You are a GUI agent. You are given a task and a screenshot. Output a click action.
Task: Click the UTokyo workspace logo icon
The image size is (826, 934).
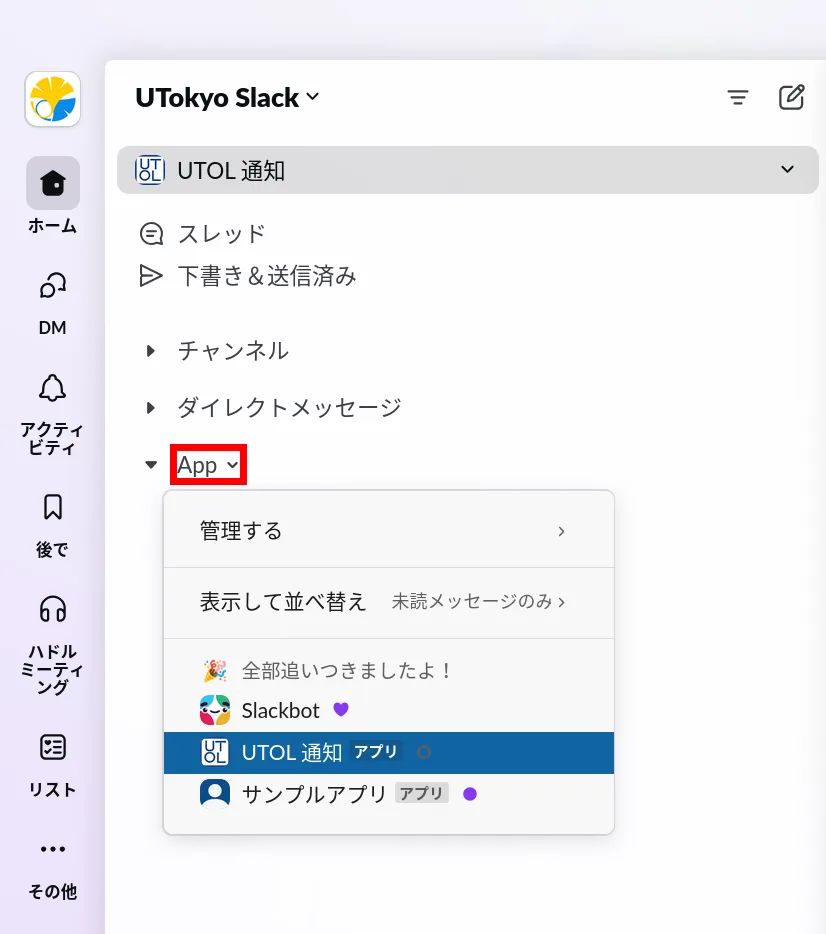(53, 99)
